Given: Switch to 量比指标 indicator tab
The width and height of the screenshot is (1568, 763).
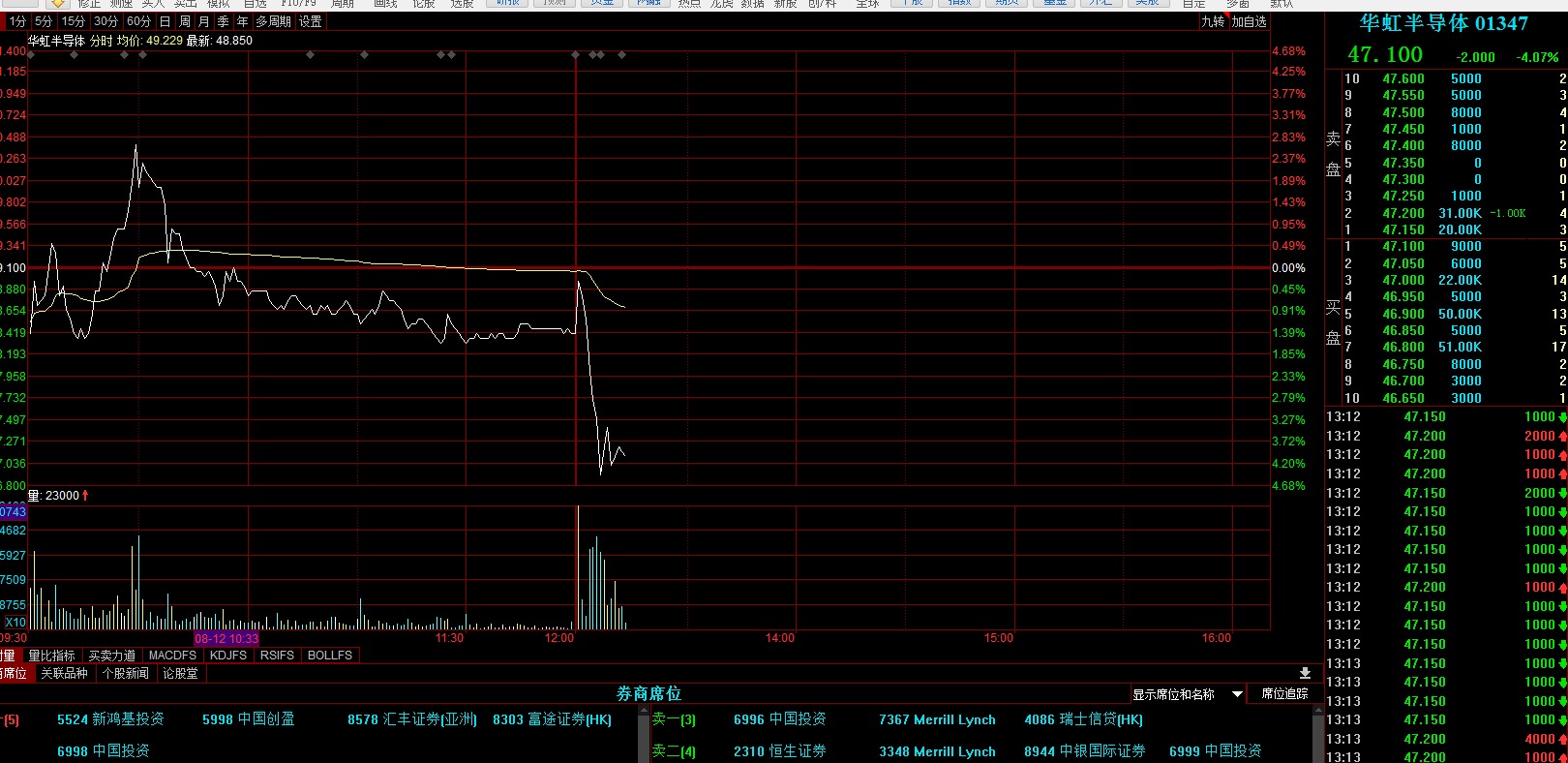Looking at the screenshot, I should [51, 656].
